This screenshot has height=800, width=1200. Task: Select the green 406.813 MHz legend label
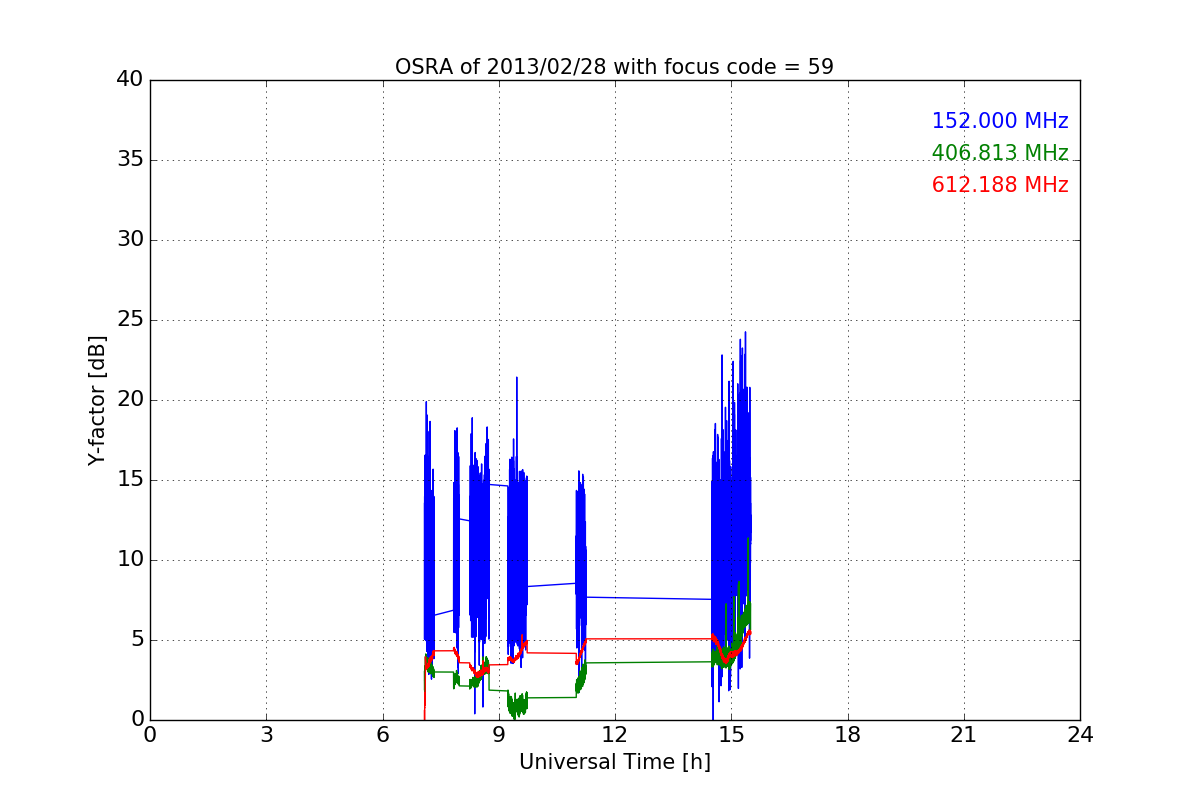1000,153
